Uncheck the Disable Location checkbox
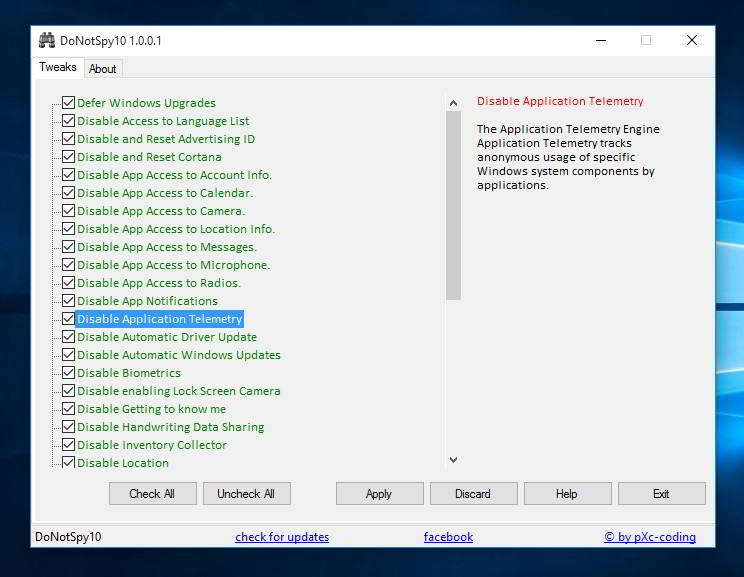744x577 pixels. pos(68,462)
